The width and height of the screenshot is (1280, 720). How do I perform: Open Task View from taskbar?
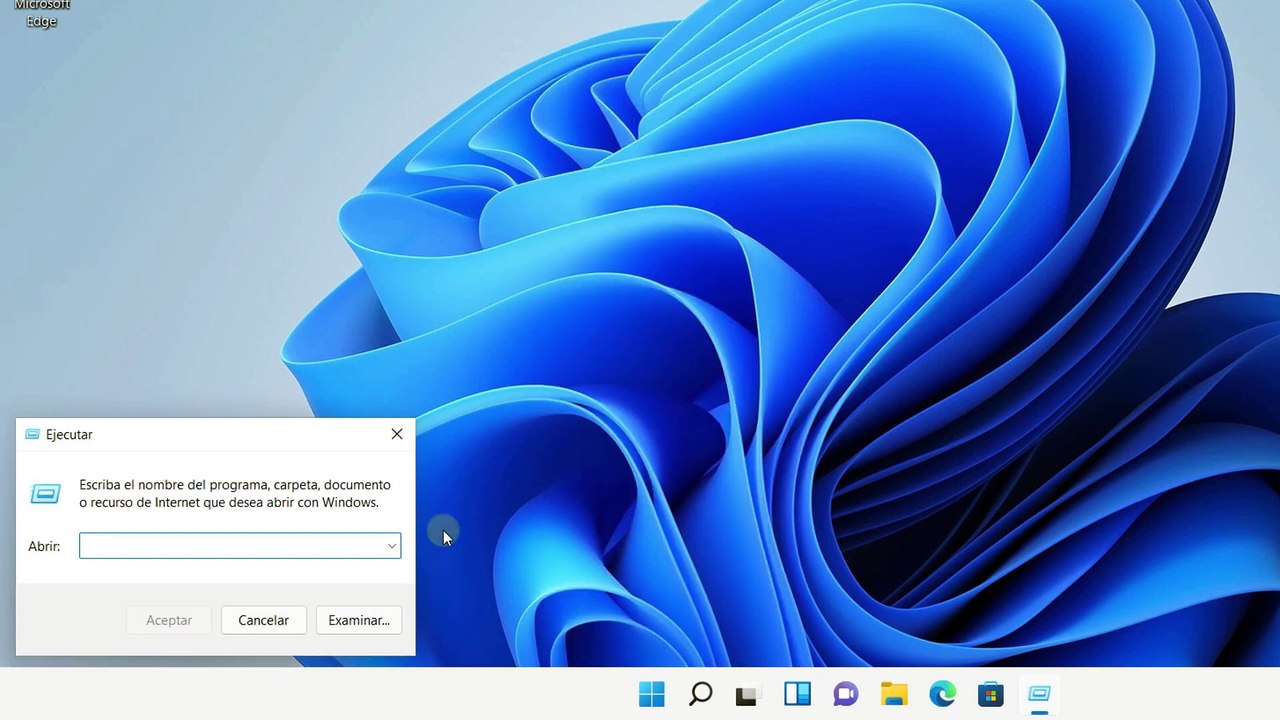pyautogui.click(x=748, y=694)
